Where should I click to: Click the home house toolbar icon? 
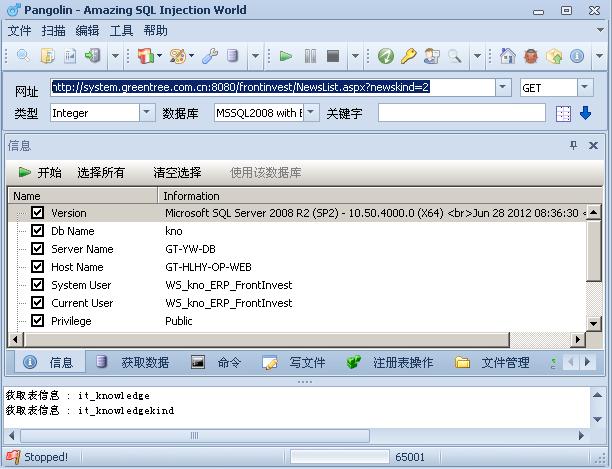tap(508, 56)
